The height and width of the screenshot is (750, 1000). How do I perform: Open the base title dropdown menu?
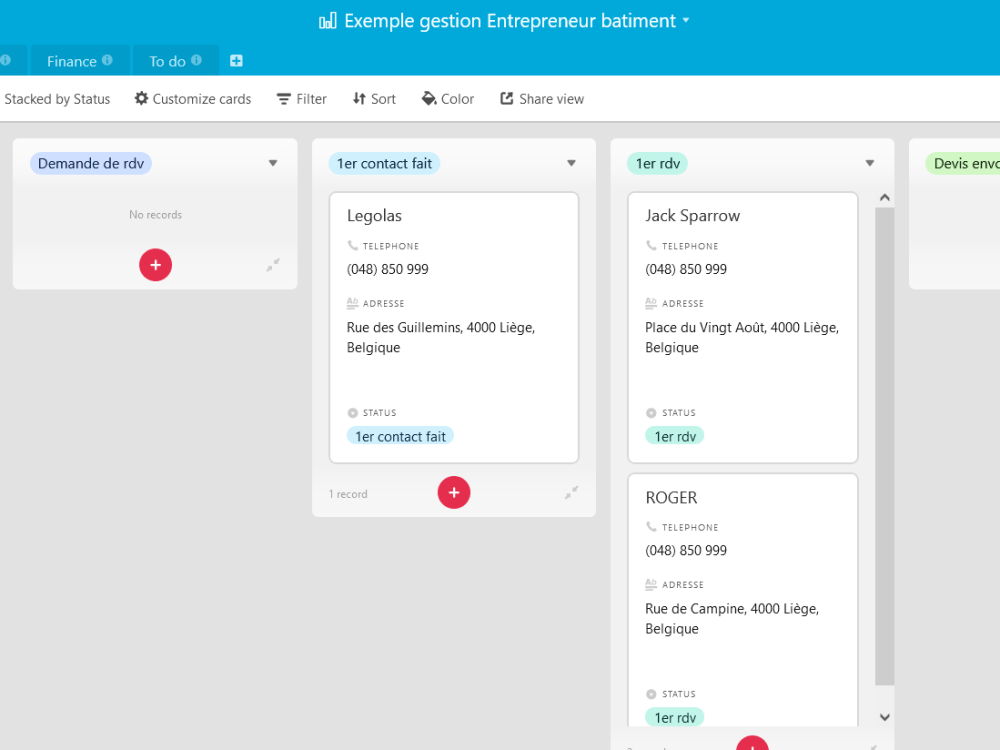(685, 20)
